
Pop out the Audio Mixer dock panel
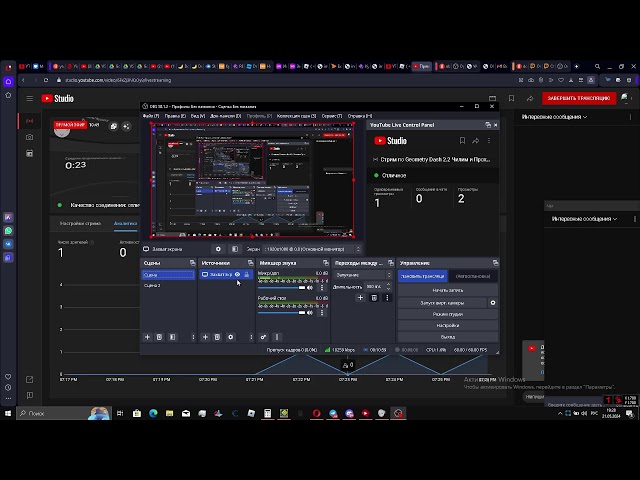click(325, 263)
